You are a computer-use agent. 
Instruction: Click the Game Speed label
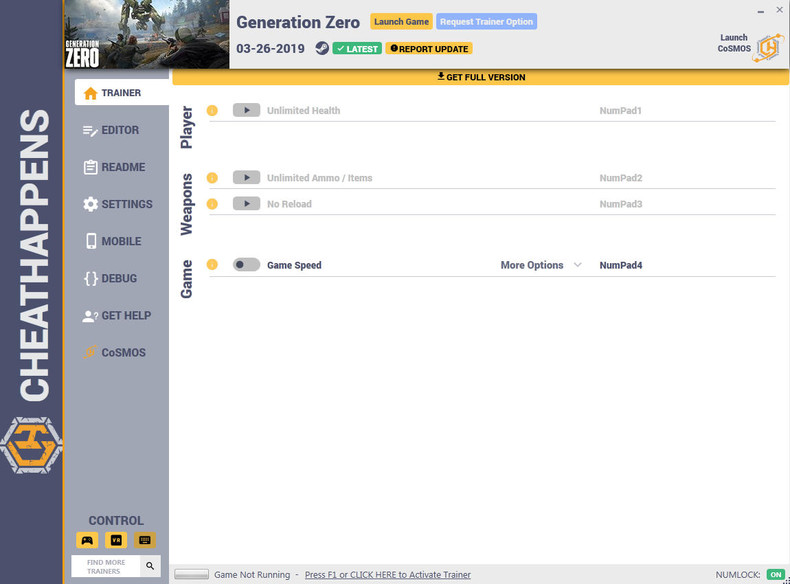(294, 265)
